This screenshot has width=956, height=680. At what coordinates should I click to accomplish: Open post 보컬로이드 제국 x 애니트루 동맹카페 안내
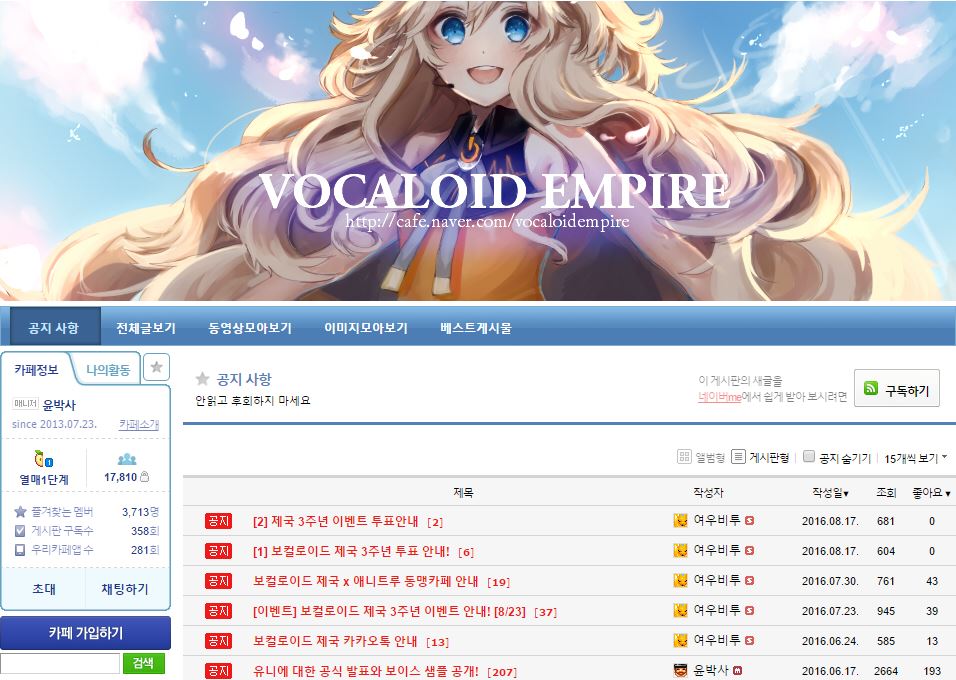366,581
